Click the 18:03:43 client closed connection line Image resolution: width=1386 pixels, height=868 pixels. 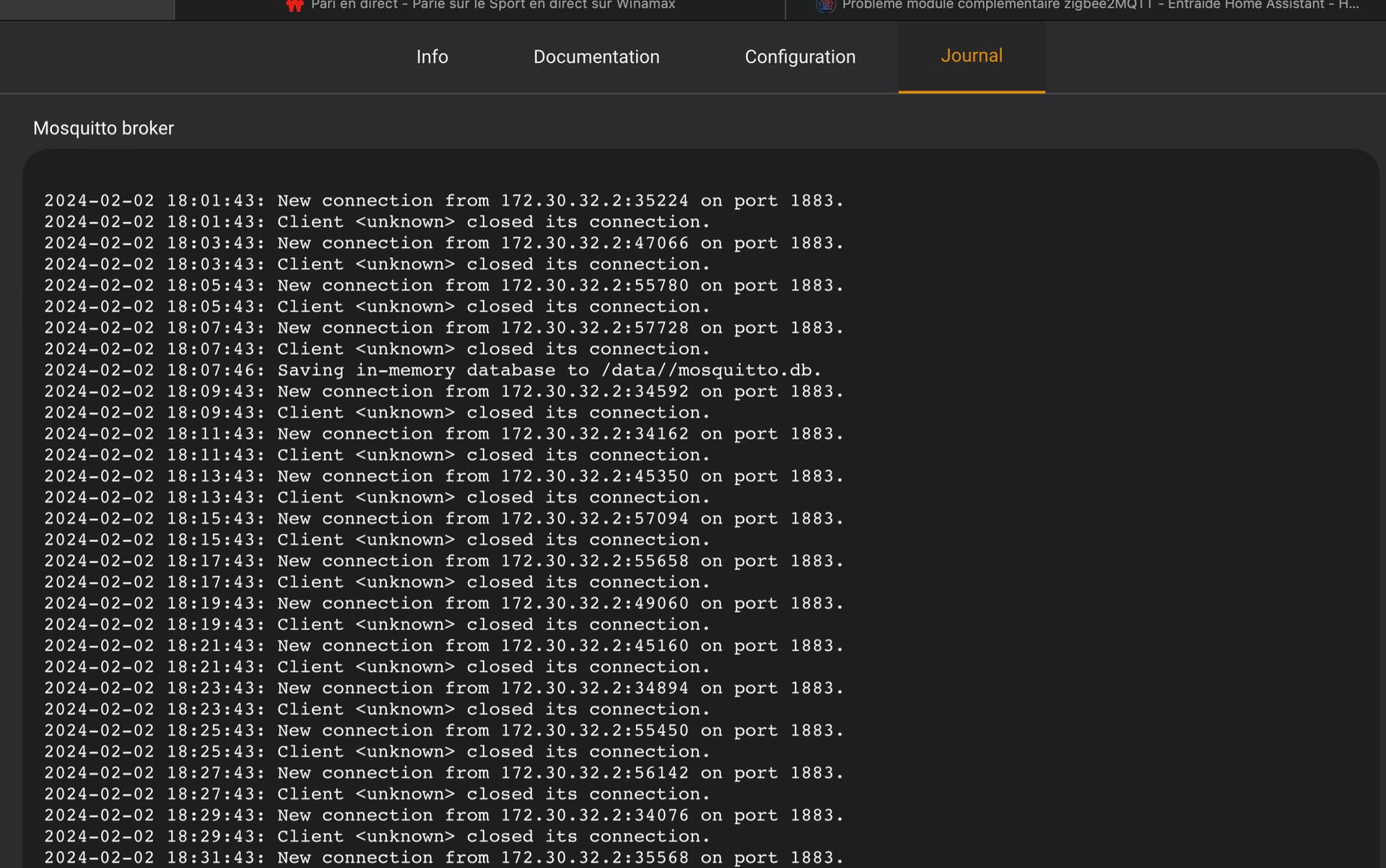pyautogui.click(x=377, y=264)
